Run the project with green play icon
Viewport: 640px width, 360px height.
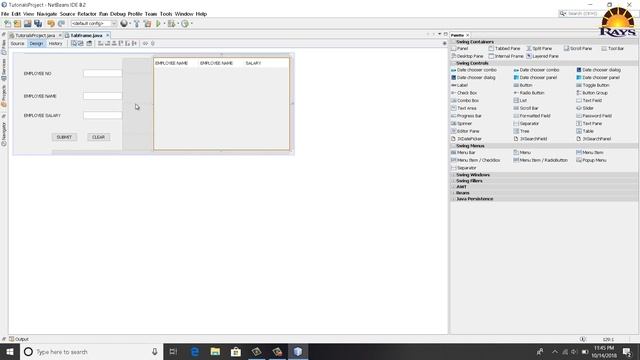pyautogui.click(x=158, y=24)
